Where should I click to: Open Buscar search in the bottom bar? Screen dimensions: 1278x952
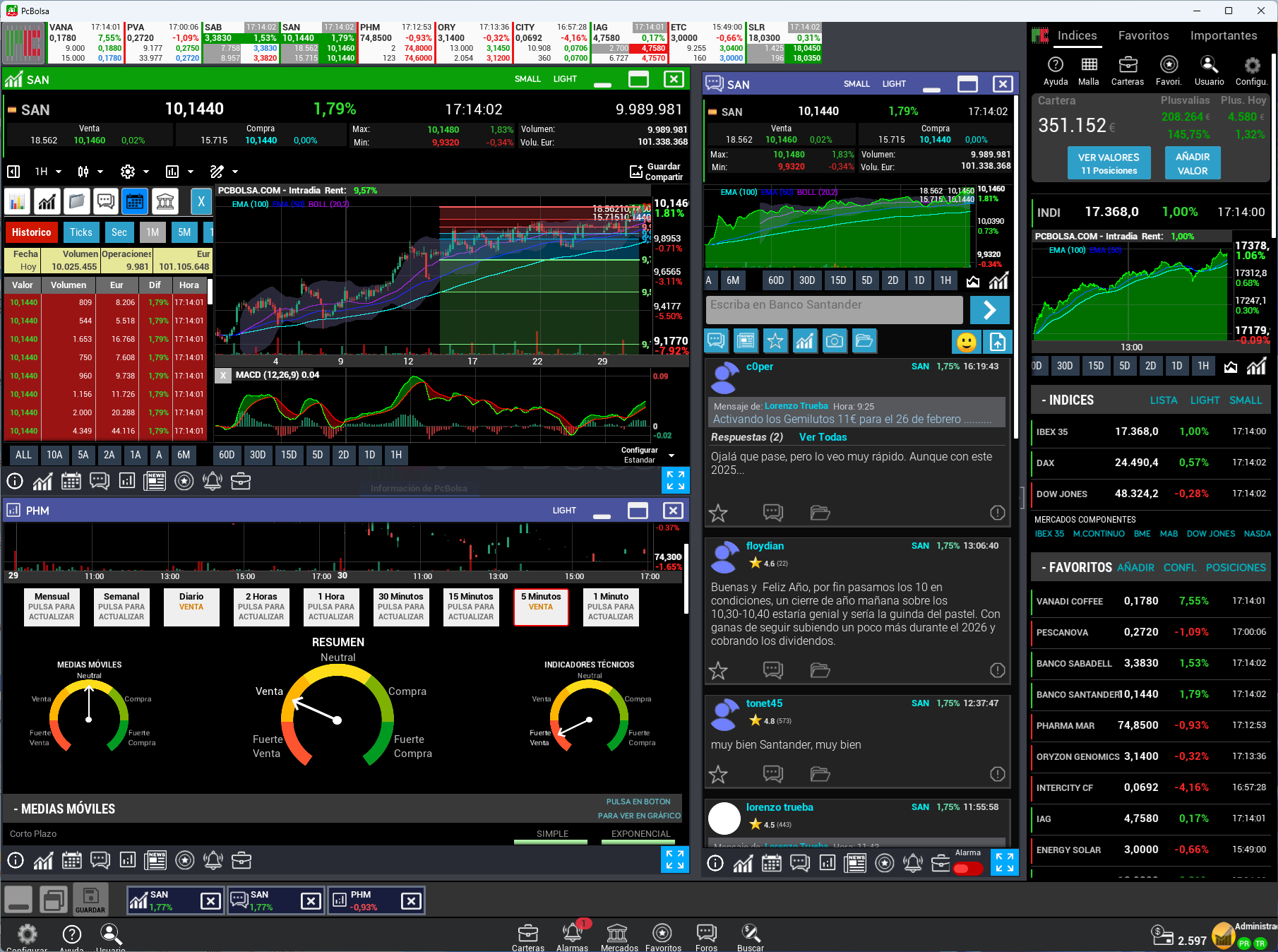tap(750, 938)
